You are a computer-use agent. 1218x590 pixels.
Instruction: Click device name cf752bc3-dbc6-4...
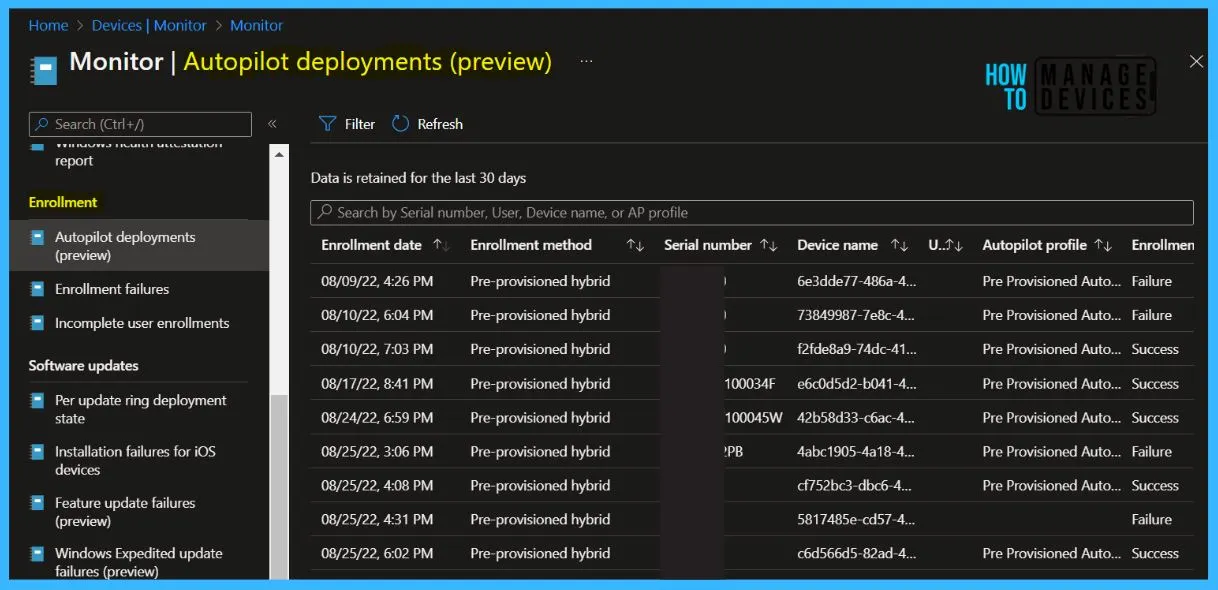pyautogui.click(x=855, y=485)
